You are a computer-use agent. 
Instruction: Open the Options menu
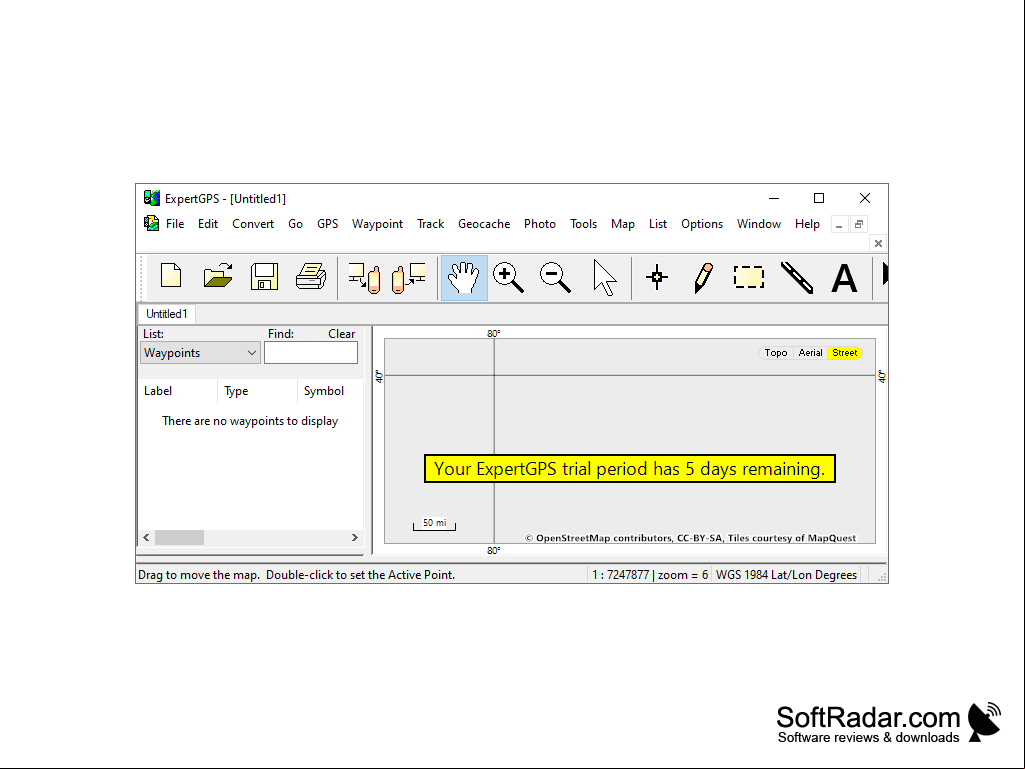[702, 224]
